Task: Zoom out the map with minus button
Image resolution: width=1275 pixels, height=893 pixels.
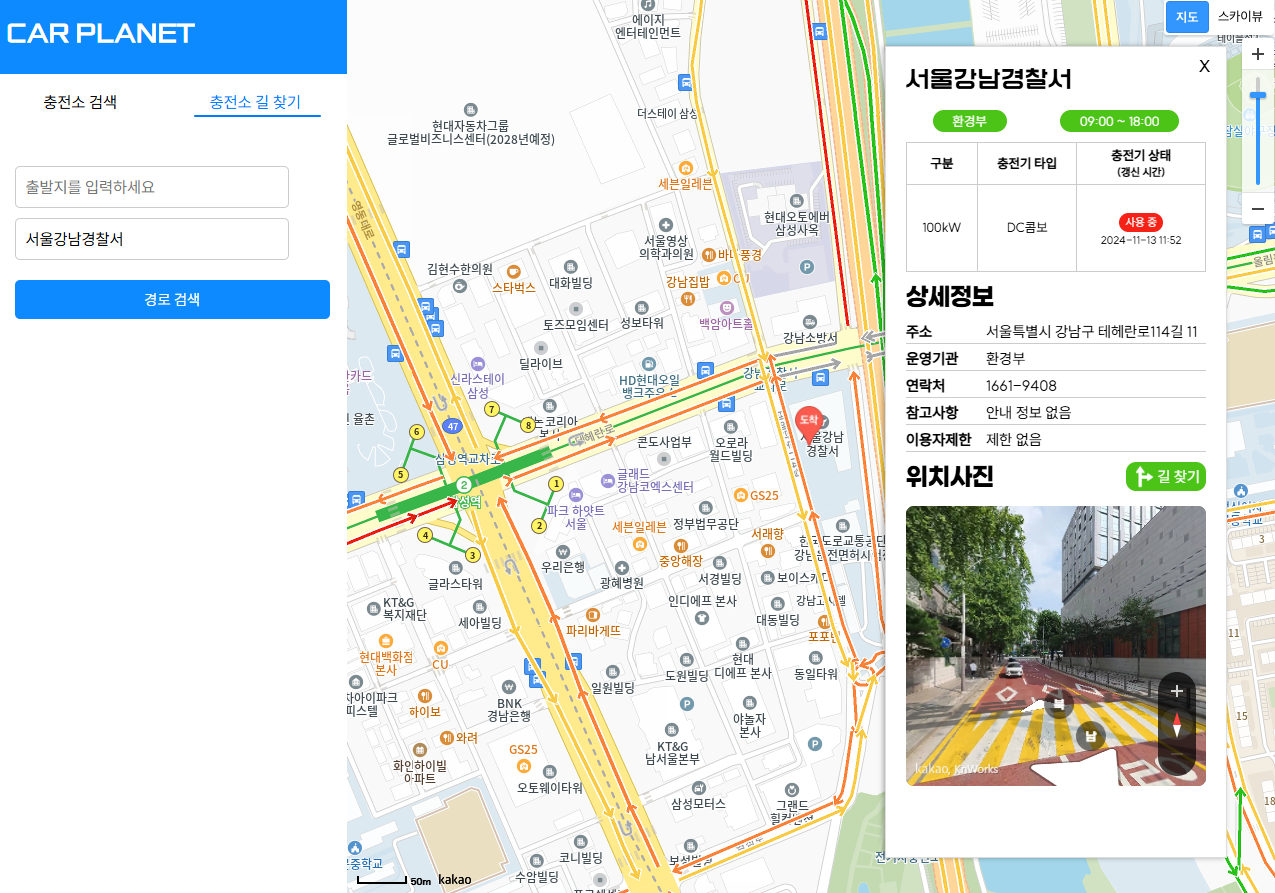Action: point(1258,208)
